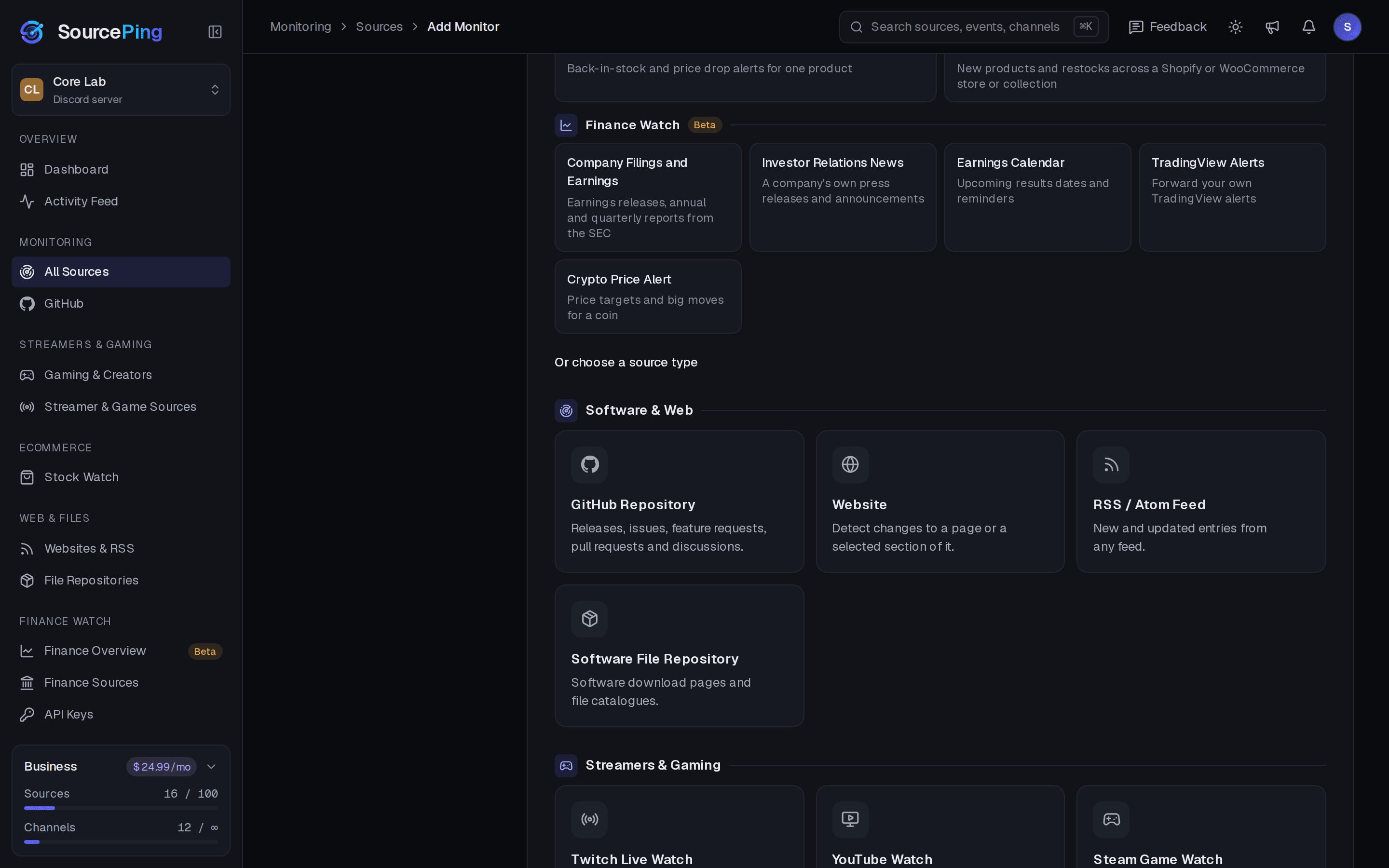The image size is (1389, 868).
Task: Choose RSS / Atom Feed title
Action: [1149, 504]
